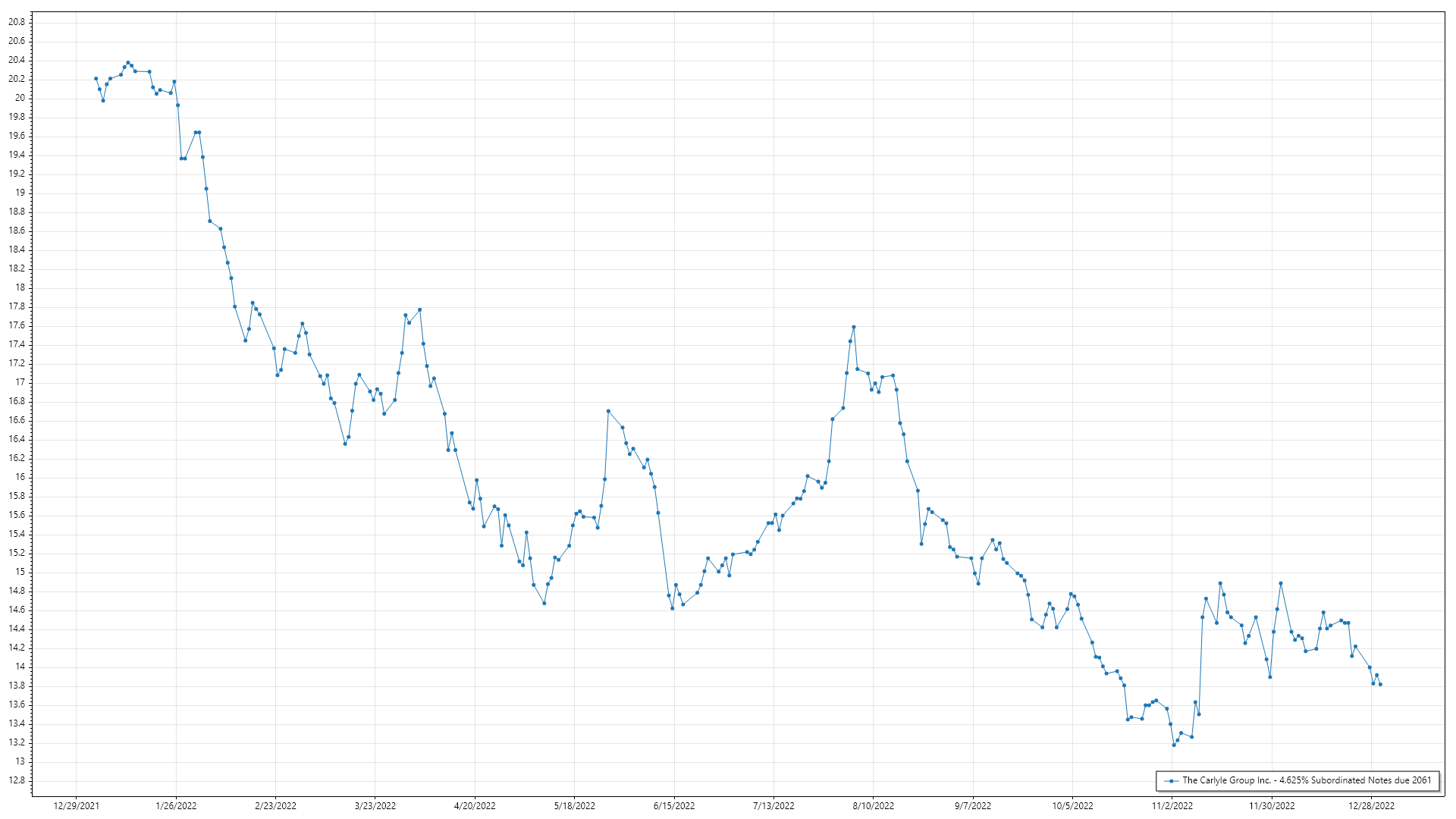Screen dimensions: 1456x819
Task: Click the 15 y-axis tick label
Action: point(20,572)
